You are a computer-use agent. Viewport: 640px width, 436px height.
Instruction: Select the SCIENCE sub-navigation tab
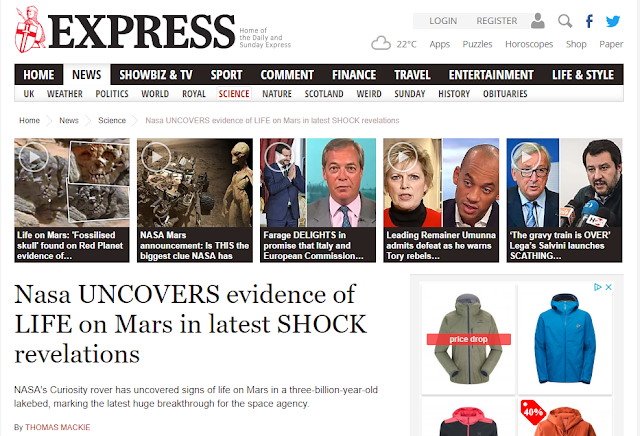click(234, 94)
